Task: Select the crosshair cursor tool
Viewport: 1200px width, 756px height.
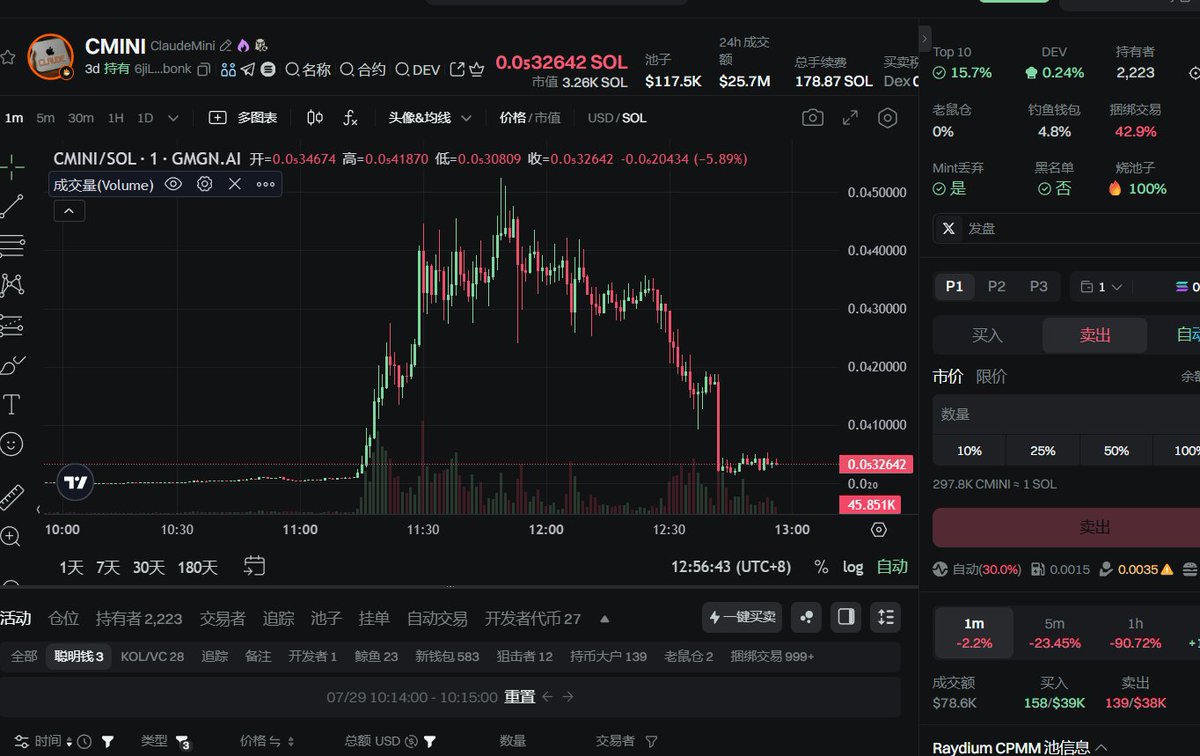Action: pos(12,167)
